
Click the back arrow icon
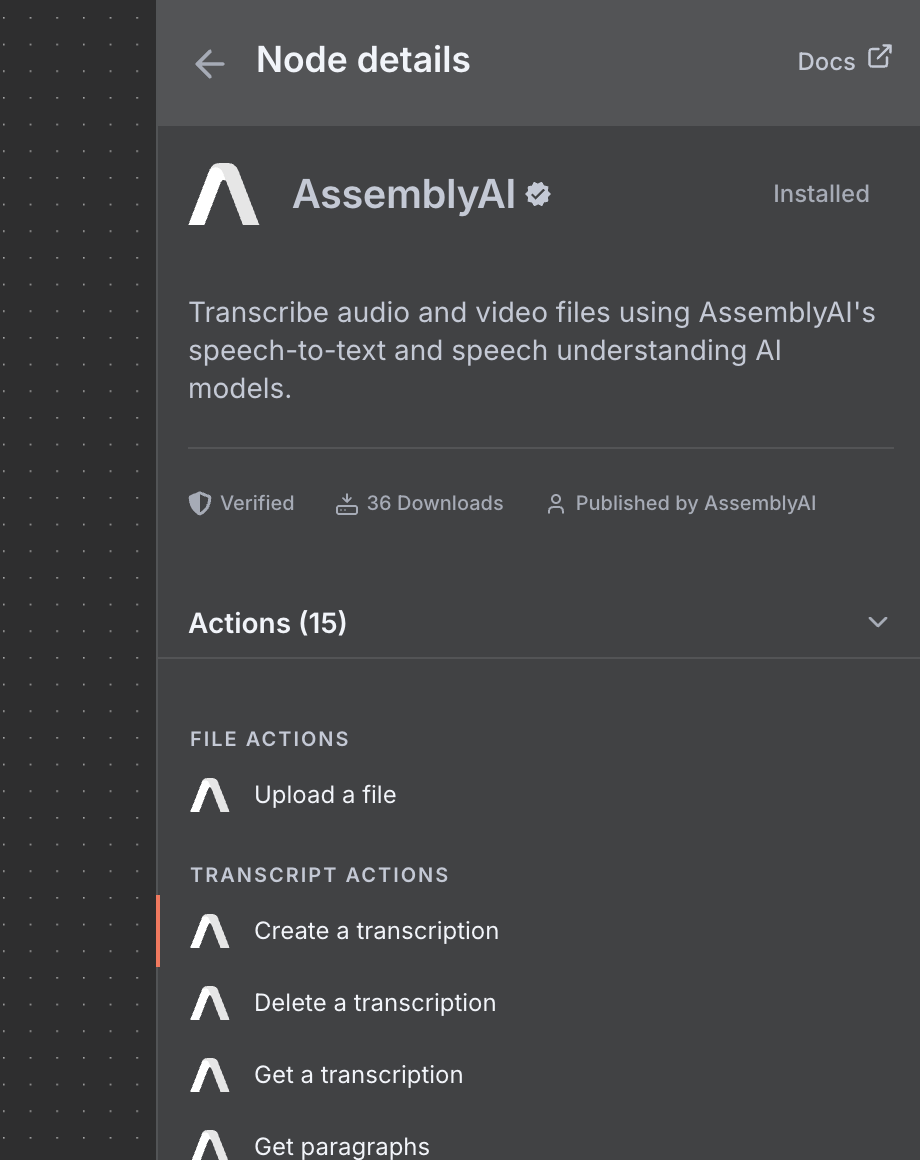point(210,64)
